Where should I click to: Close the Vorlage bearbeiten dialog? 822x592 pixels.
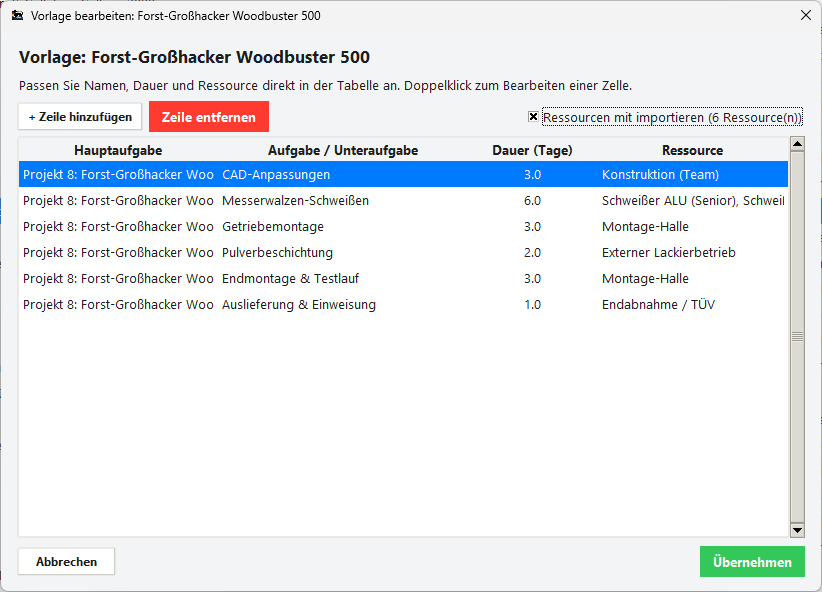[806, 15]
